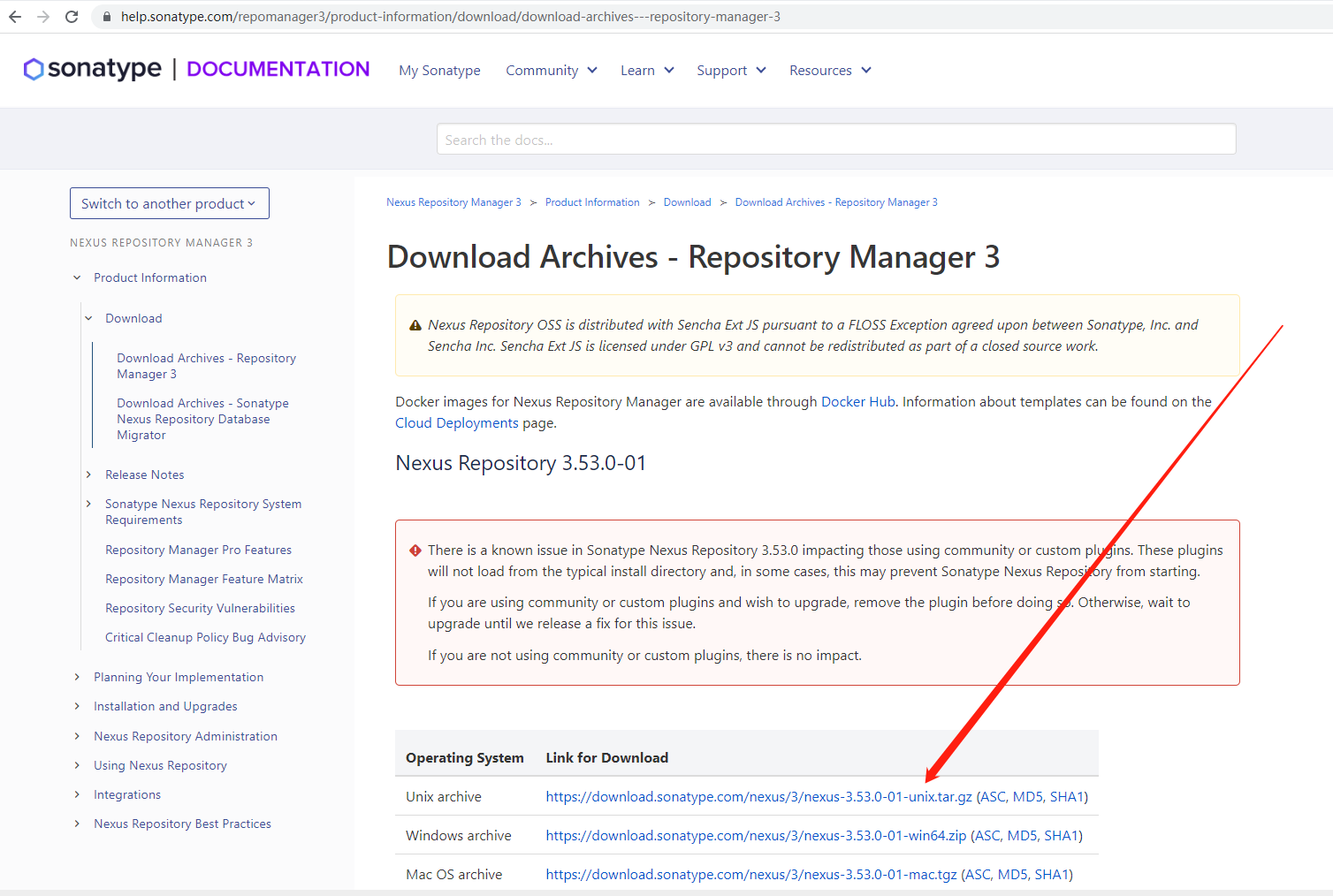Click the Sonatype hexagon logo
1333x896 pixels.
point(34,69)
